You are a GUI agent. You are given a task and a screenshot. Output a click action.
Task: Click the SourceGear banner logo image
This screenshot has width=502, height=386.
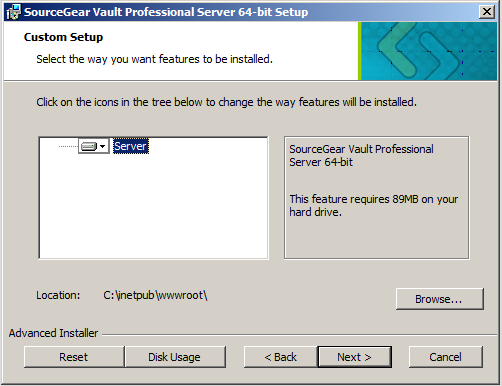(427, 51)
